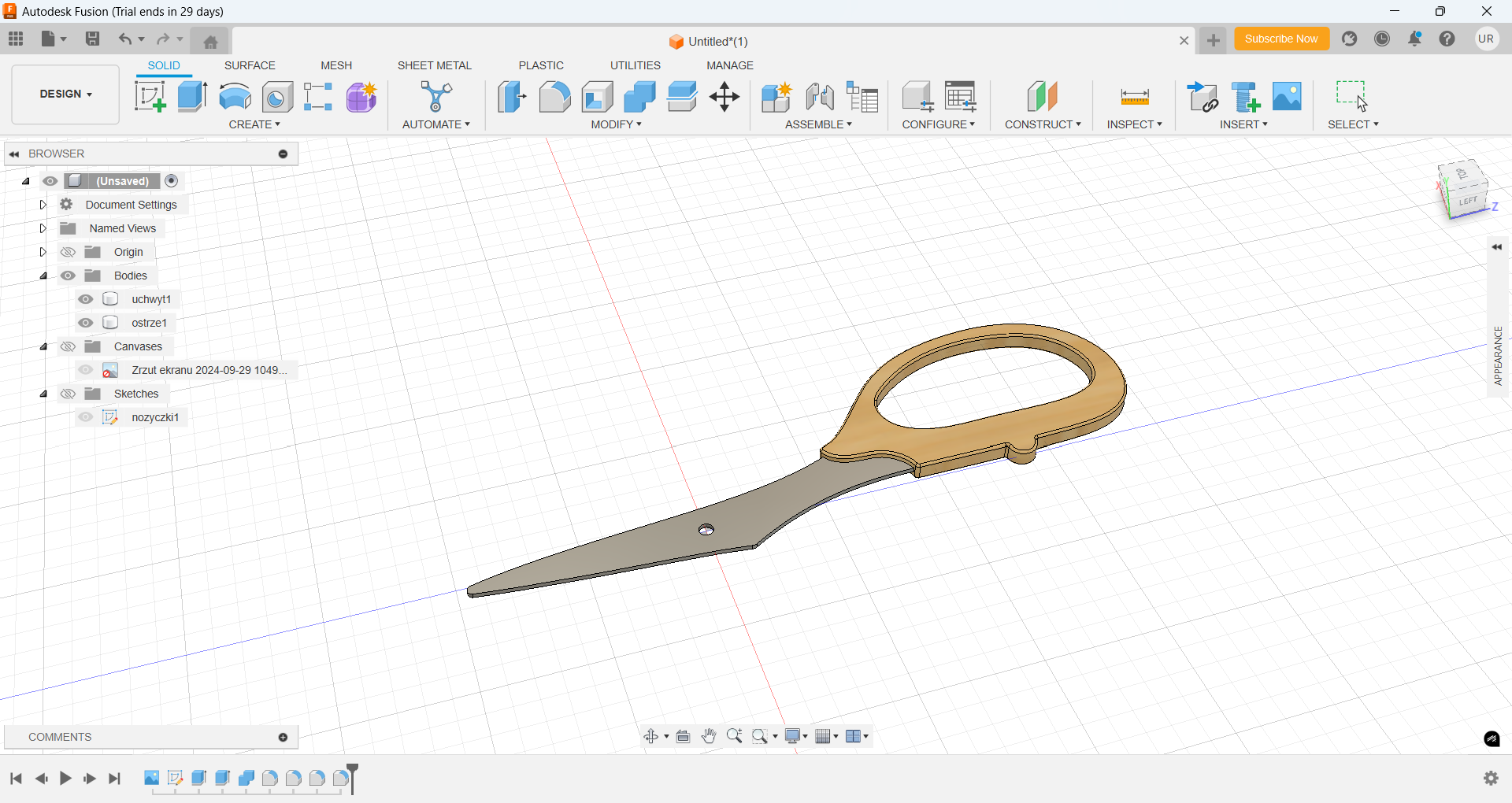1512x803 pixels.
Task: Show the Zrzut ekranu canvas
Action: click(x=86, y=370)
